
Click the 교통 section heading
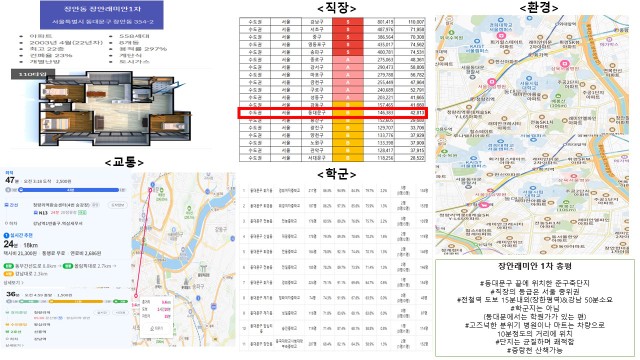124,162
